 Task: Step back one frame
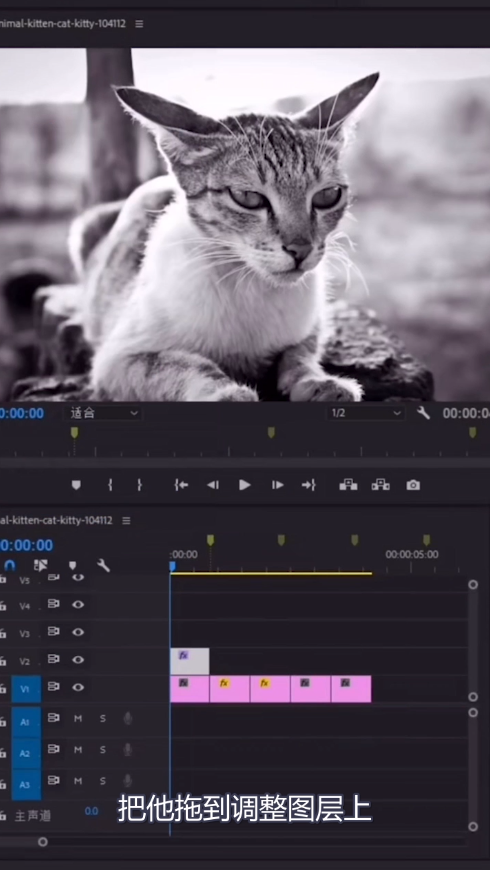(213, 485)
